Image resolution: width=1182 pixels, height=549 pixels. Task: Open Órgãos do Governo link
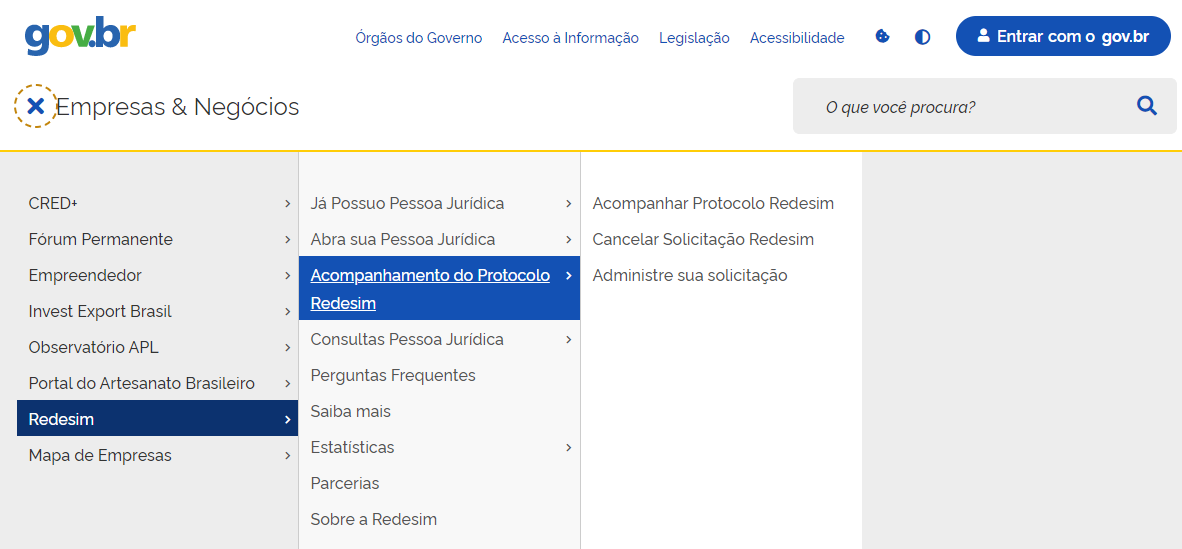[x=418, y=38]
